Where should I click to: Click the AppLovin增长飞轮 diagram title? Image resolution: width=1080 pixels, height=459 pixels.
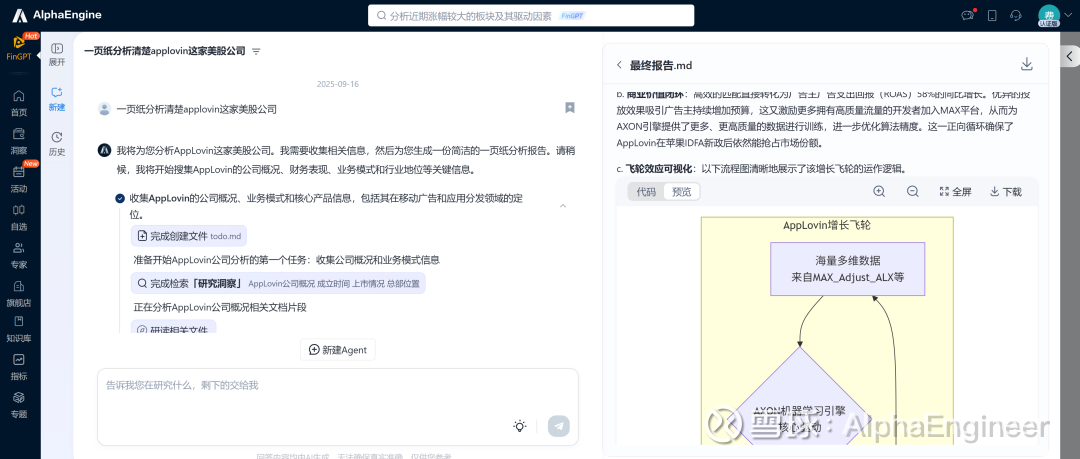pos(827,225)
